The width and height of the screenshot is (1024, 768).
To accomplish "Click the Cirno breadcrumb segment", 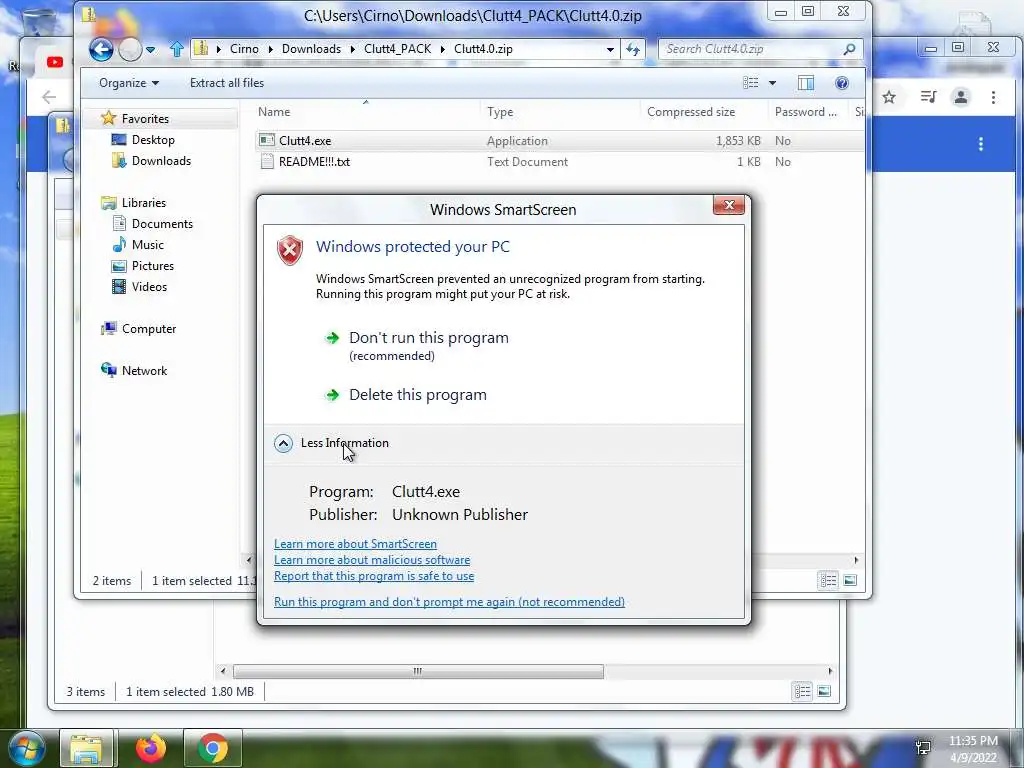I will 244,49.
